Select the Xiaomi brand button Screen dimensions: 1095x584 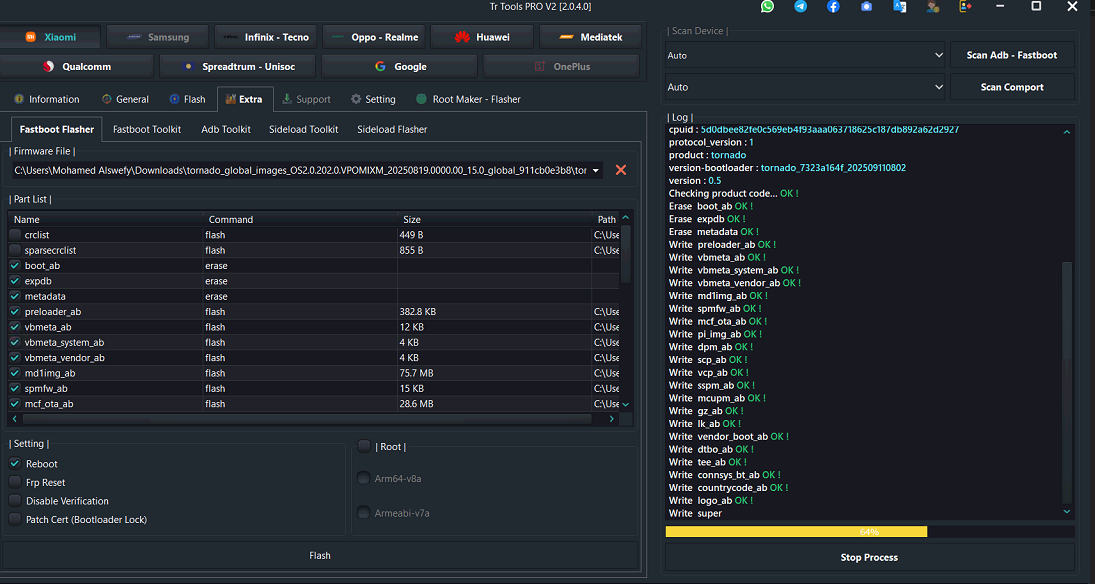click(x=50, y=37)
